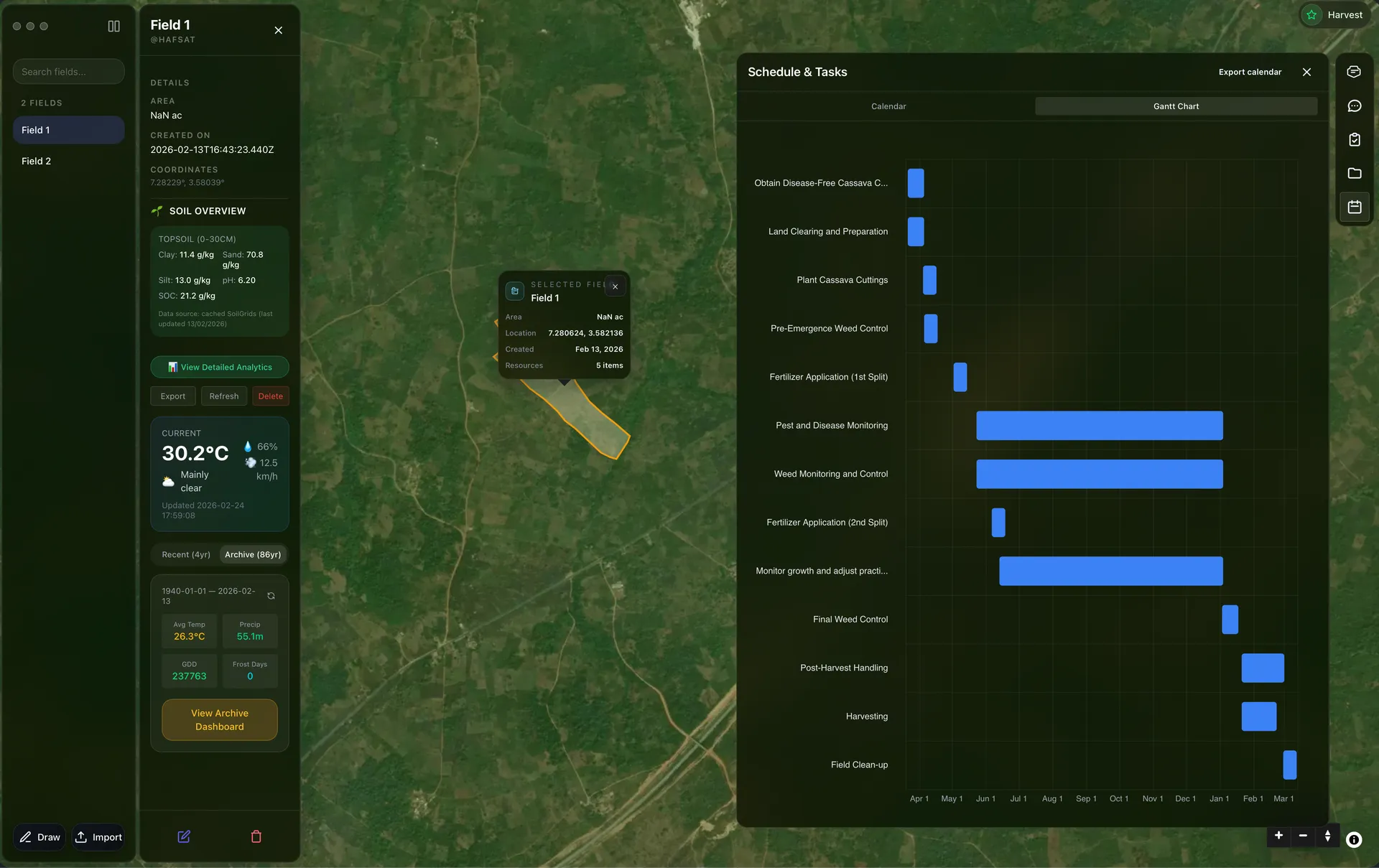Screen dimensions: 1379x868
Task: Open the clipboard tasks icon in right toolbar
Action: point(1354,139)
